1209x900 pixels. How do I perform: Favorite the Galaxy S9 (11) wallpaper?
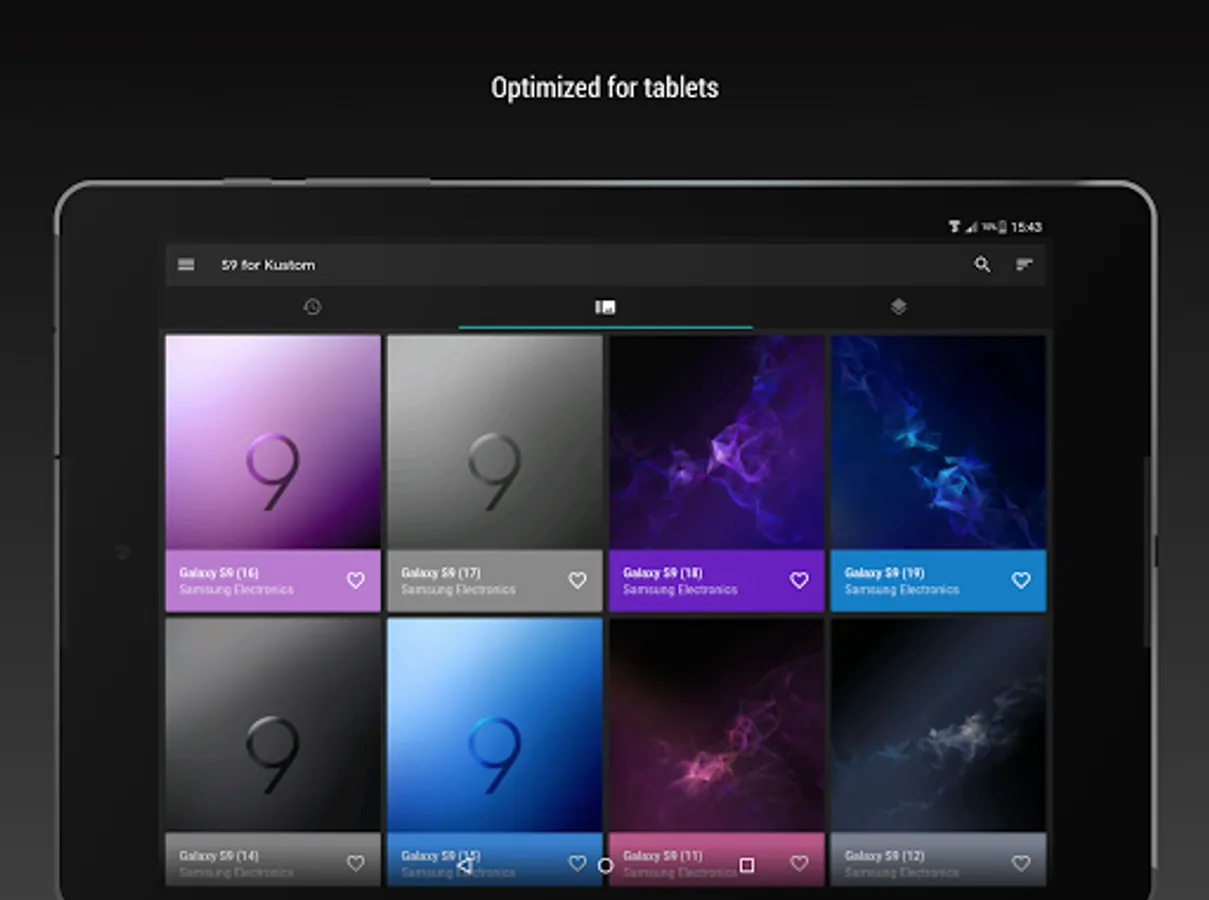point(799,863)
